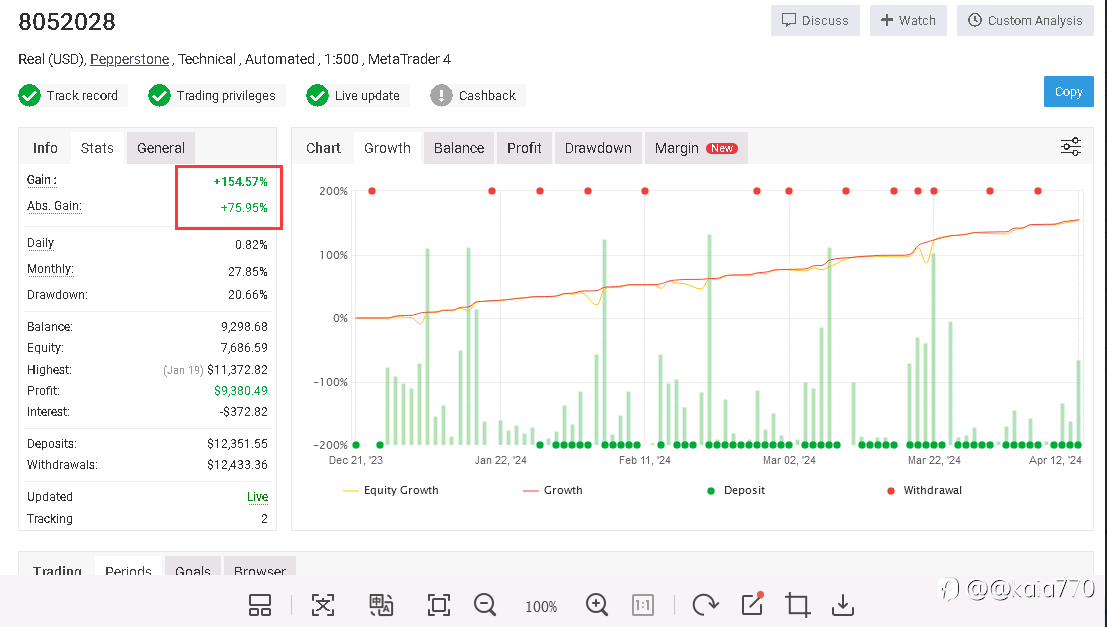Screen dimensions: 1107x627
Task: Toggle the Withdrawal legend series
Action: pyautogui.click(x=924, y=490)
